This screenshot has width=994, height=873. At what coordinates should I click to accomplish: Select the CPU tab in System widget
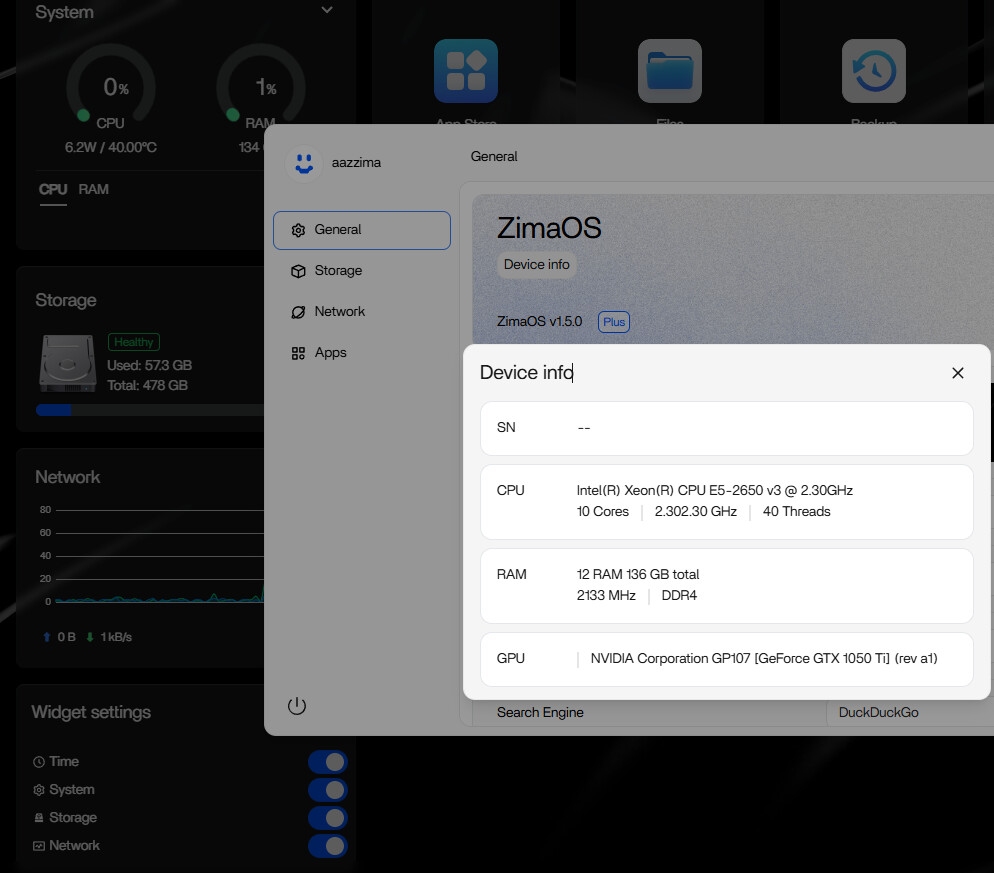click(53, 189)
